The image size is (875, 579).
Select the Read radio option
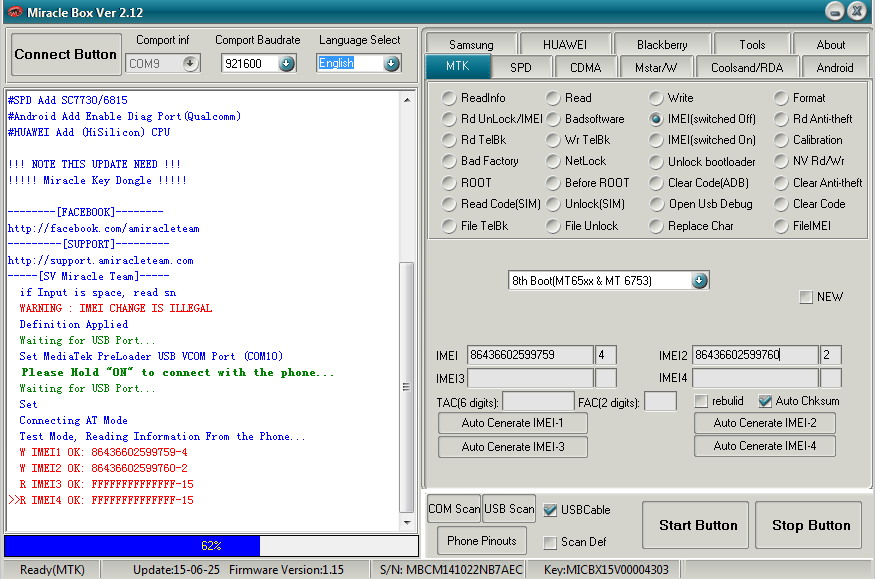(x=553, y=98)
